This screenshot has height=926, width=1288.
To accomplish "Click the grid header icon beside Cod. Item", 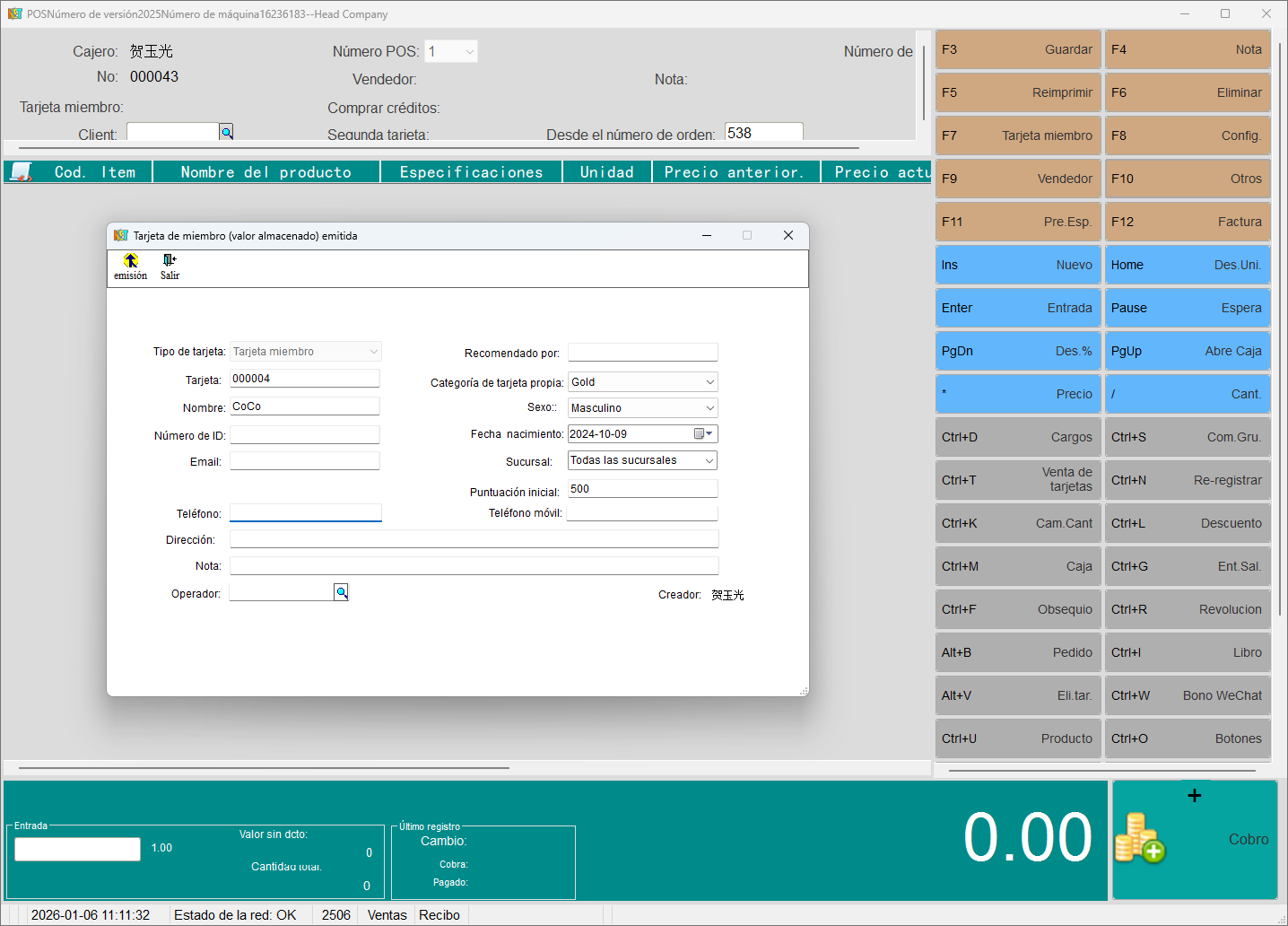I will (22, 172).
